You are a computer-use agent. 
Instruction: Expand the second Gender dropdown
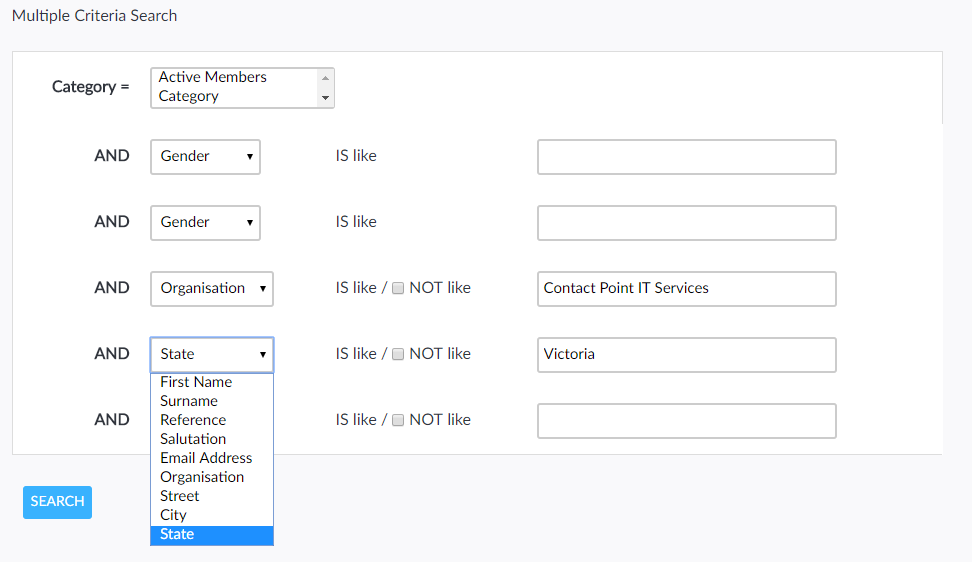coord(205,222)
